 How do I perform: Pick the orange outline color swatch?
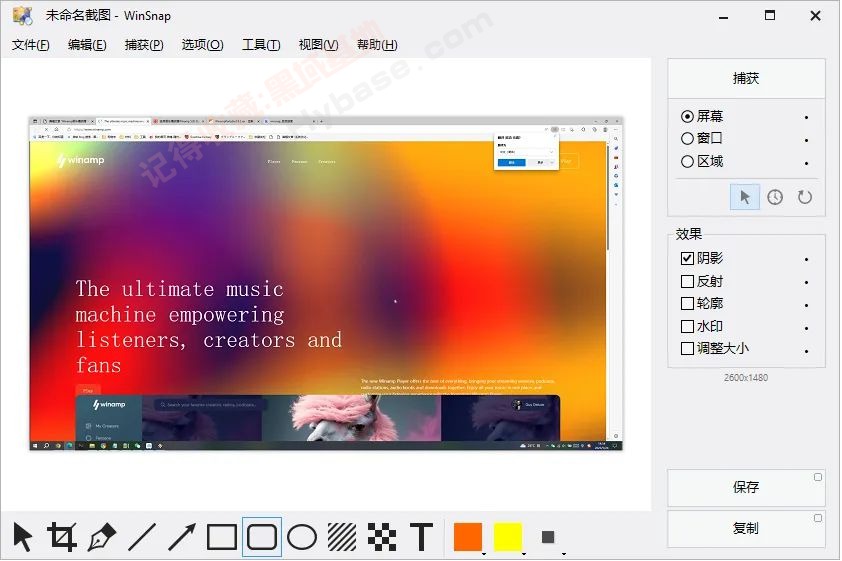pos(468,536)
